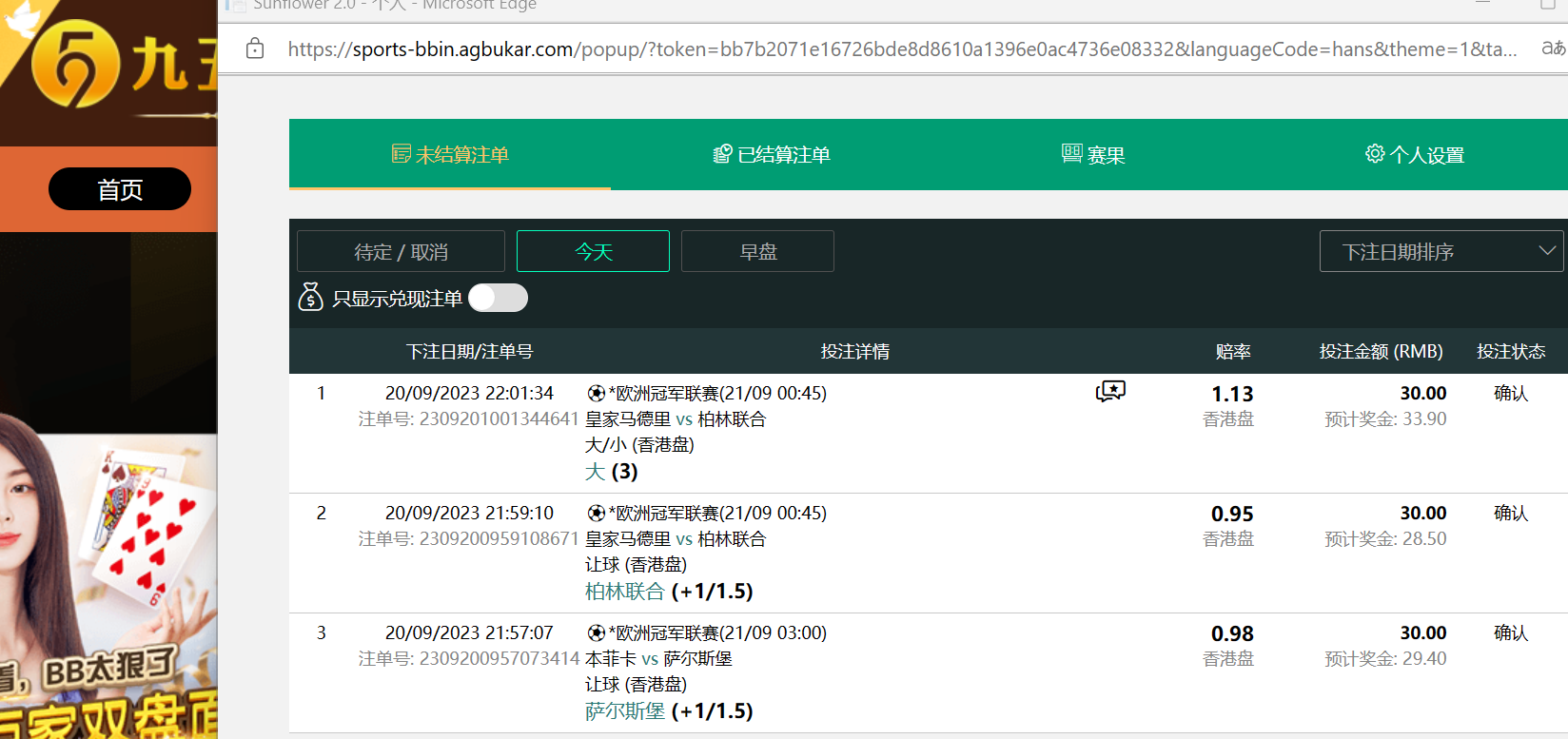Click odds value 0.95
The height and width of the screenshot is (739, 1568).
point(1232,514)
